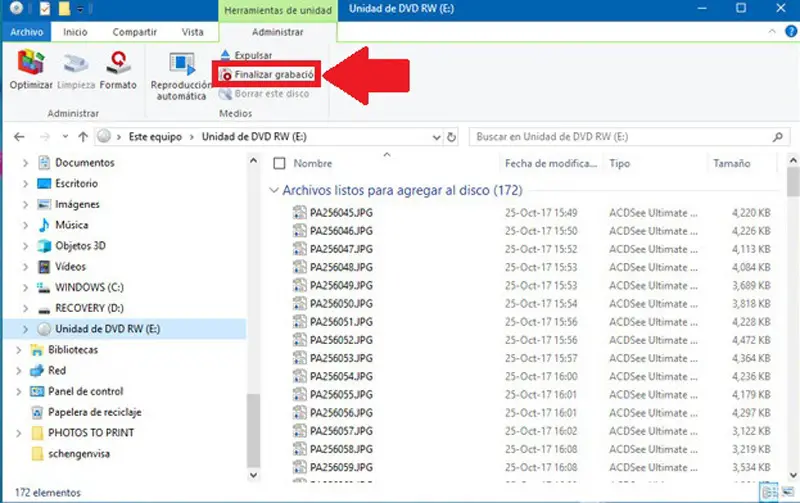Click the Limpieza cleanup icon
This screenshot has height=503, width=800.
76,63
